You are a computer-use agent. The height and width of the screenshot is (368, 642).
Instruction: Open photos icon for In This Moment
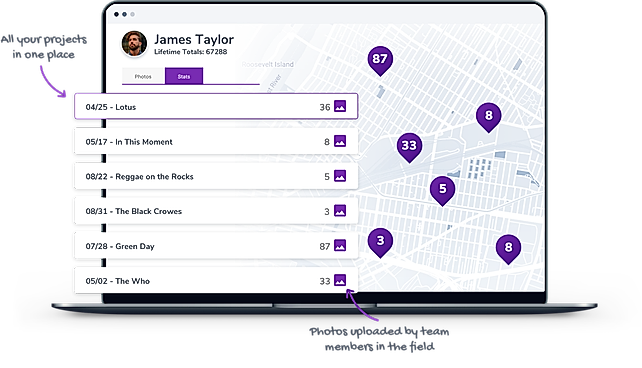tap(340, 141)
